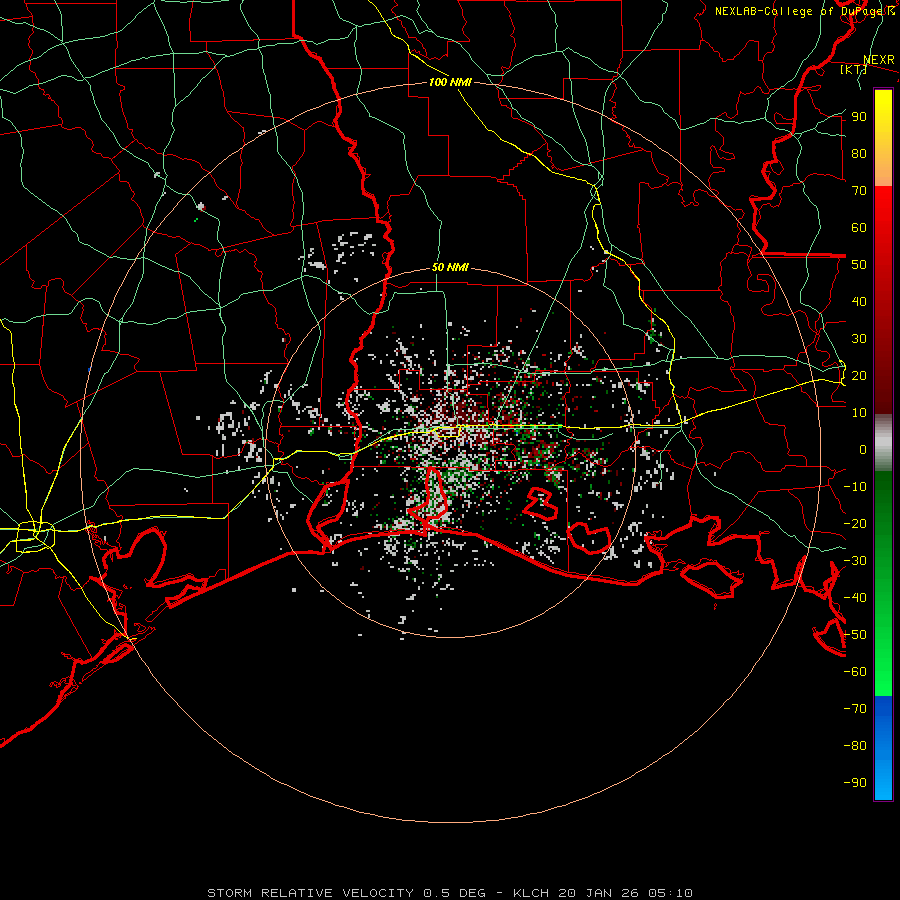Image resolution: width=900 pixels, height=900 pixels.
Task: Select the -60 value on velocity scale
Action: (855, 672)
